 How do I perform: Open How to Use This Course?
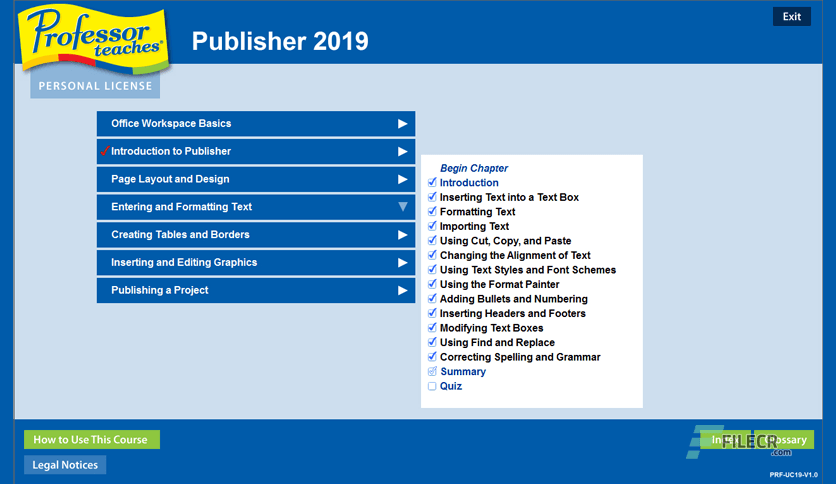[92, 439]
